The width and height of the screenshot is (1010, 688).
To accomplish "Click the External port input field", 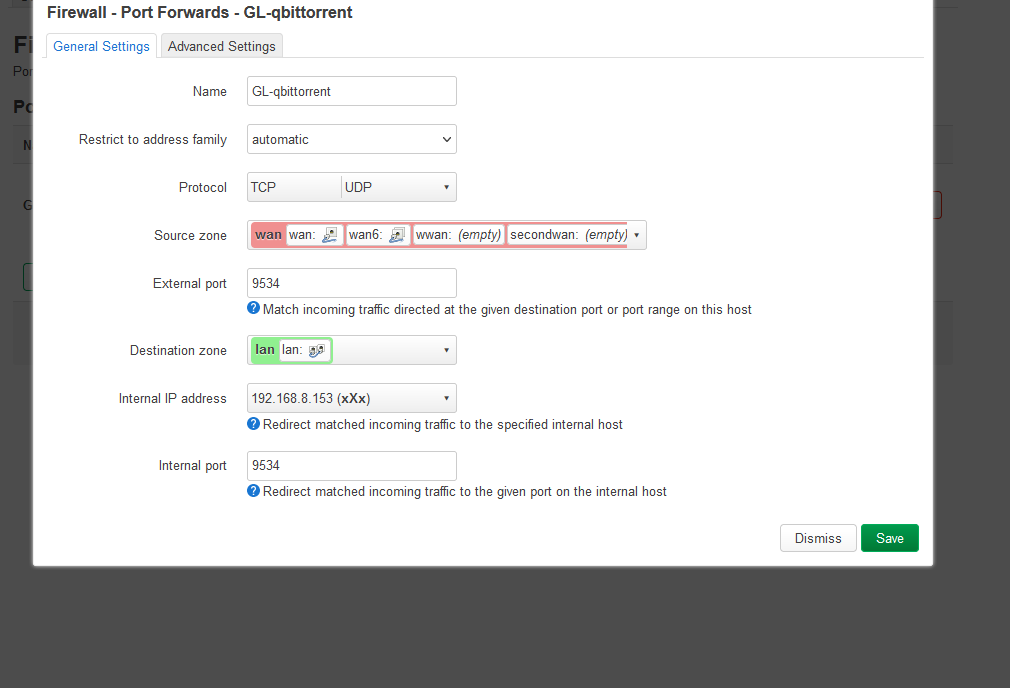I will click(x=351, y=283).
